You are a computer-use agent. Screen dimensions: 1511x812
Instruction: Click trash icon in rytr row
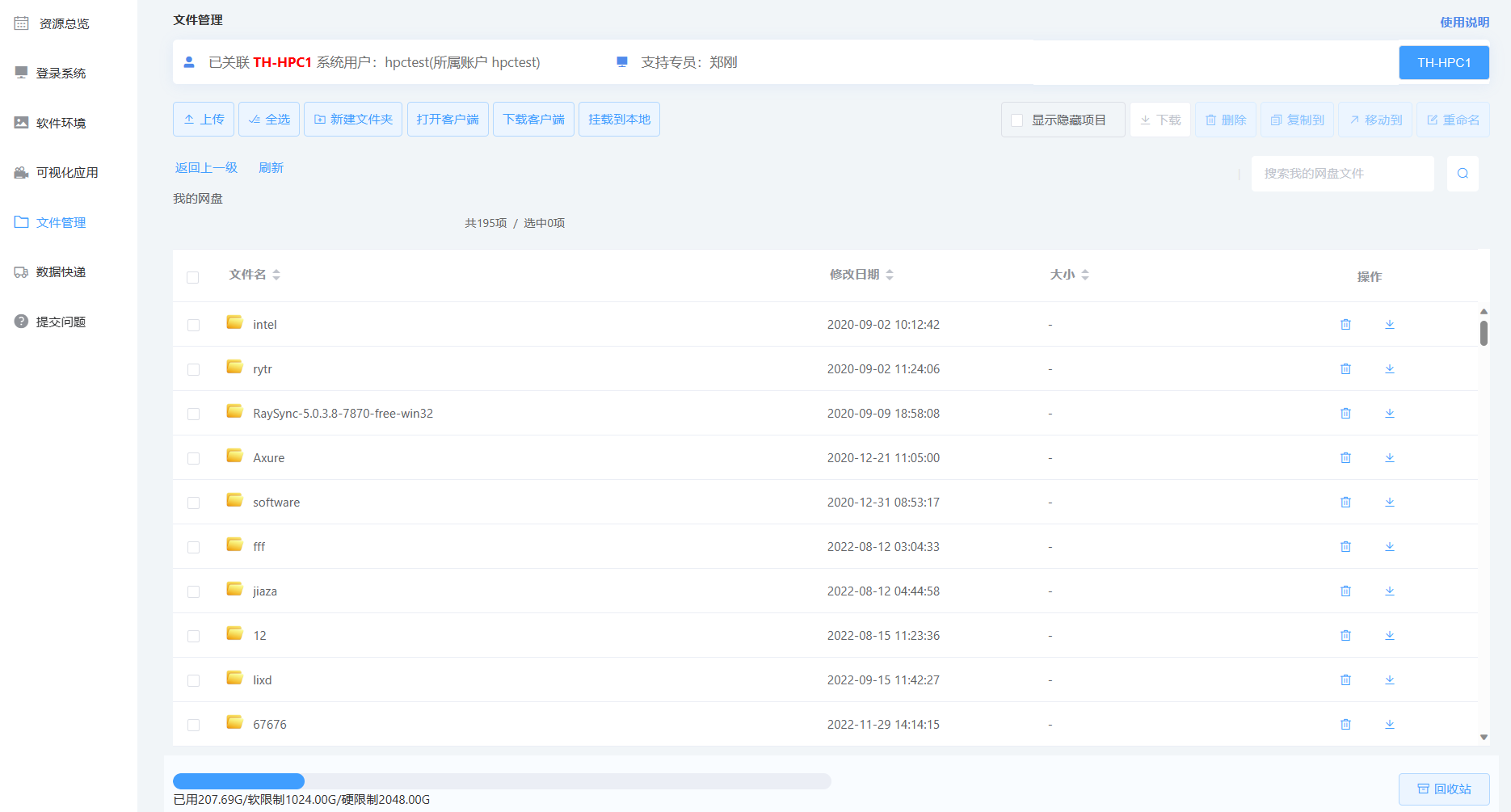coord(1345,368)
